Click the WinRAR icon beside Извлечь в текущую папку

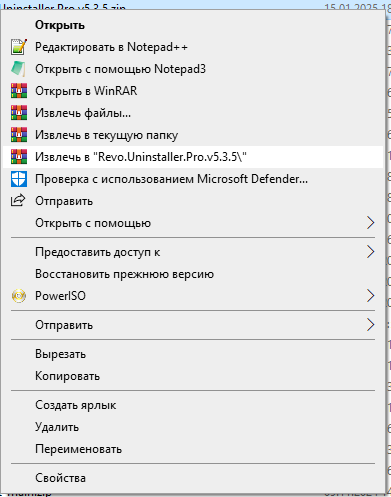point(19,135)
